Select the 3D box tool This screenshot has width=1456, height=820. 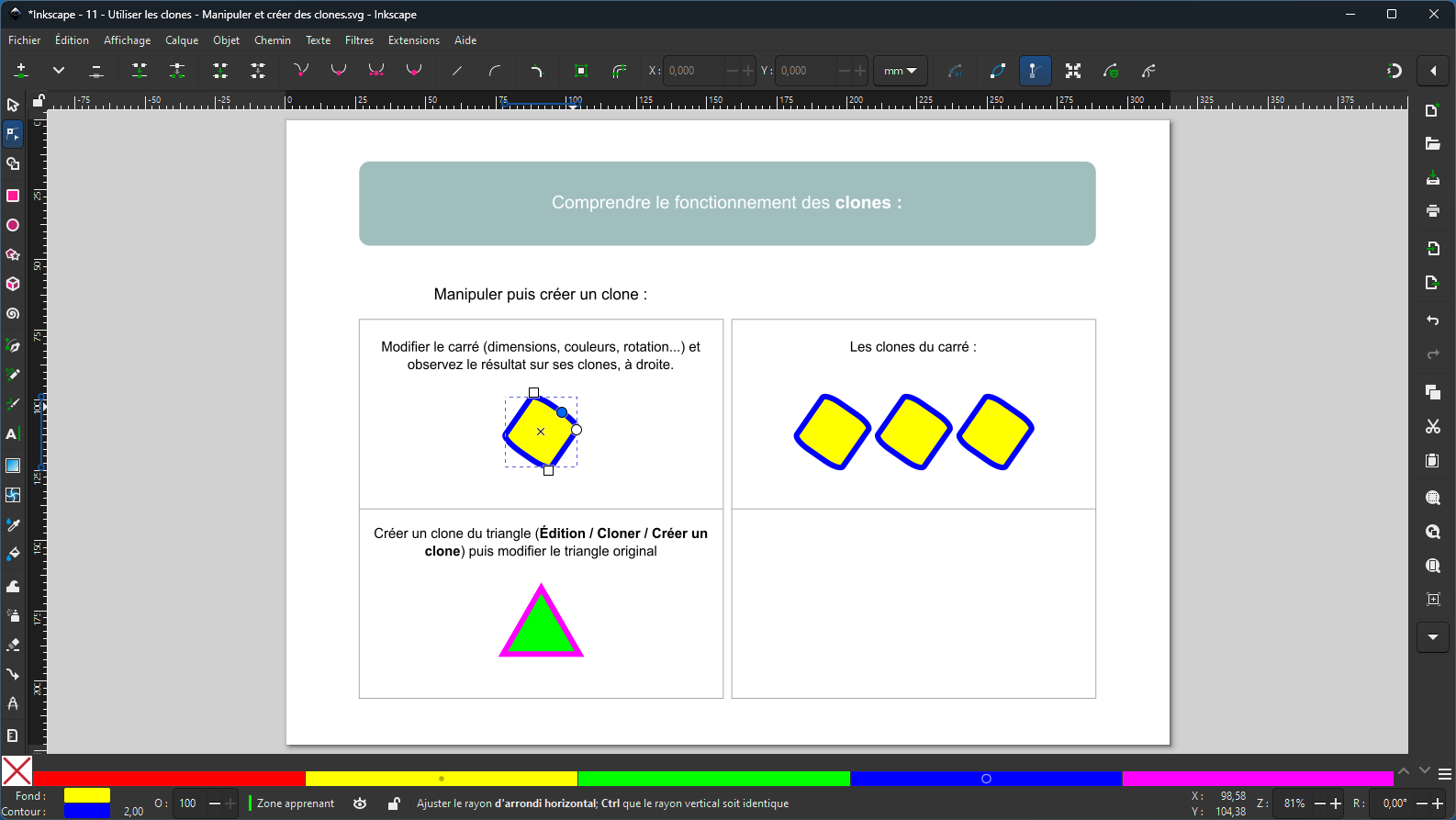[x=13, y=284]
